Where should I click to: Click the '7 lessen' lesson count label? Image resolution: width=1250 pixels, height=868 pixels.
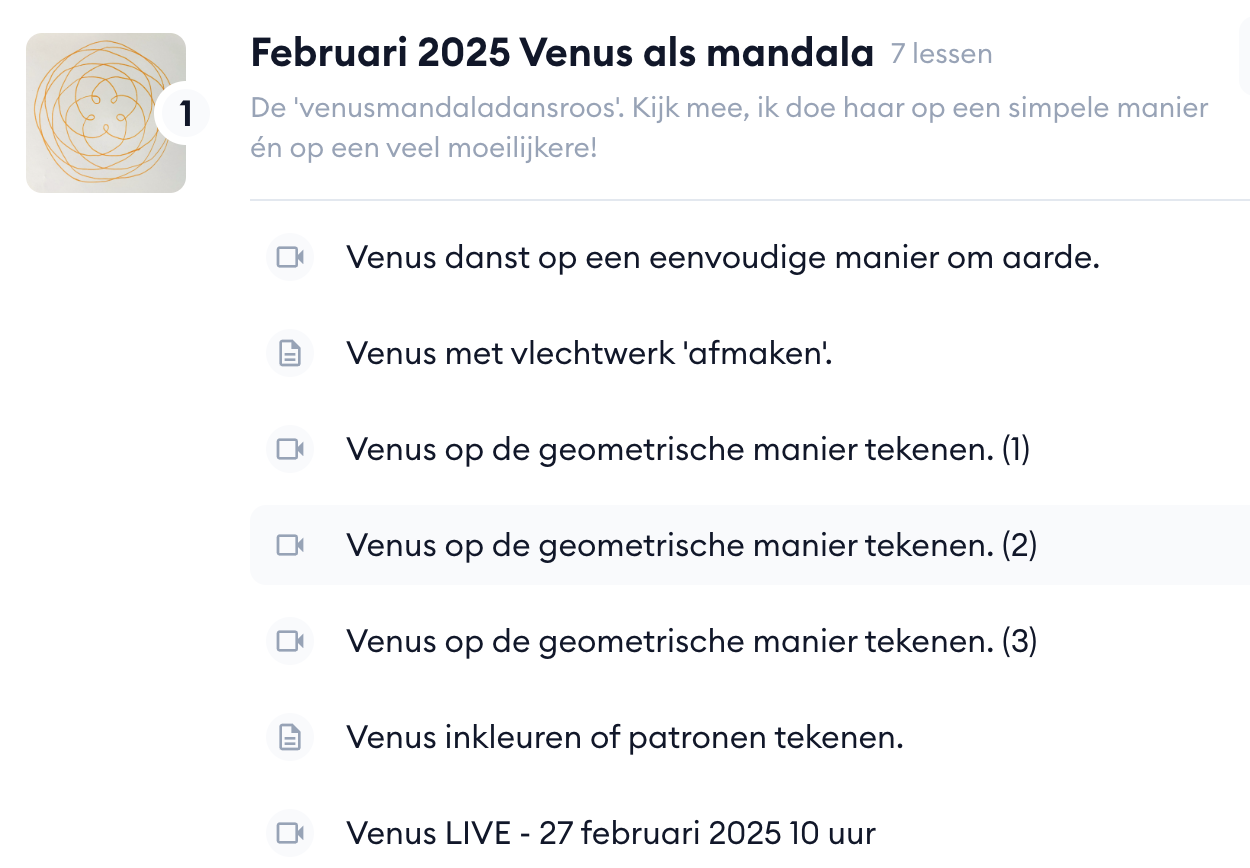(942, 54)
